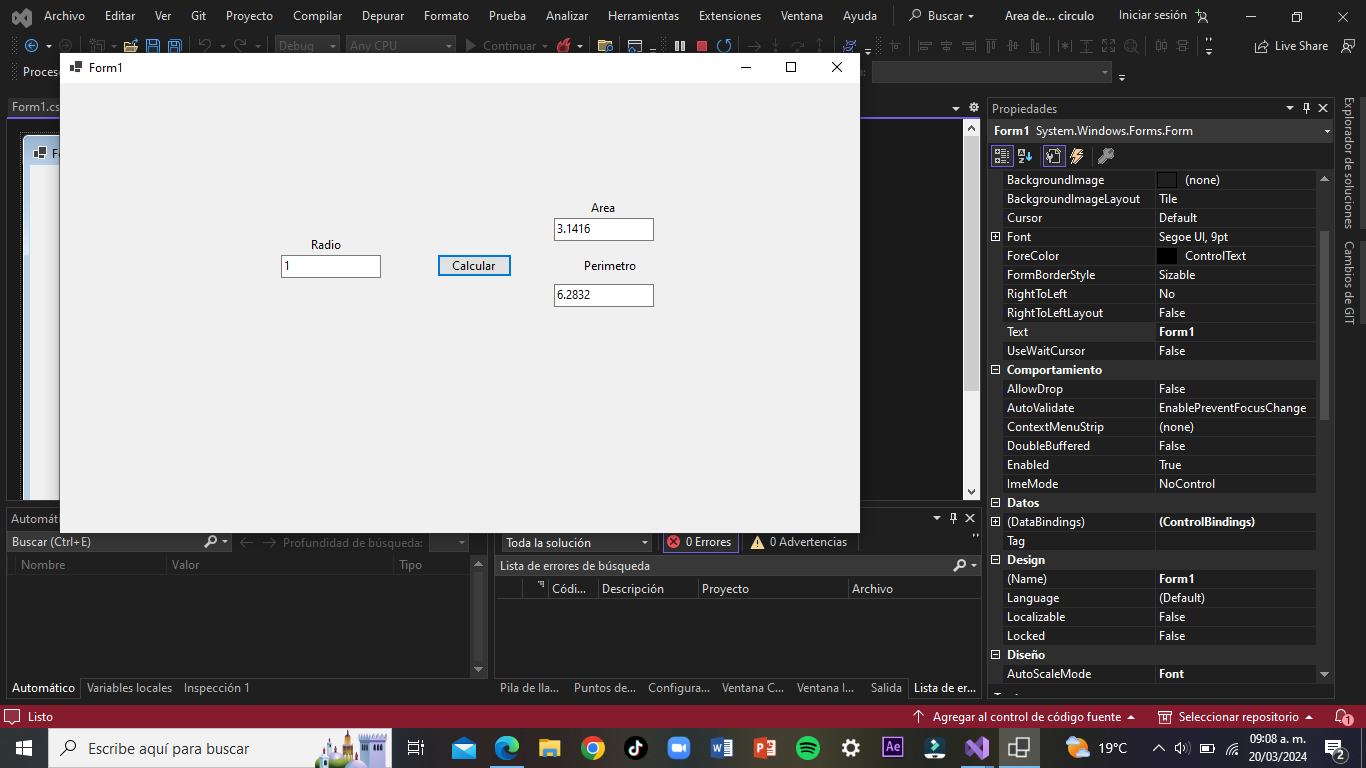Pin the Propiedades panel
The width and height of the screenshot is (1366, 768).
[1306, 108]
